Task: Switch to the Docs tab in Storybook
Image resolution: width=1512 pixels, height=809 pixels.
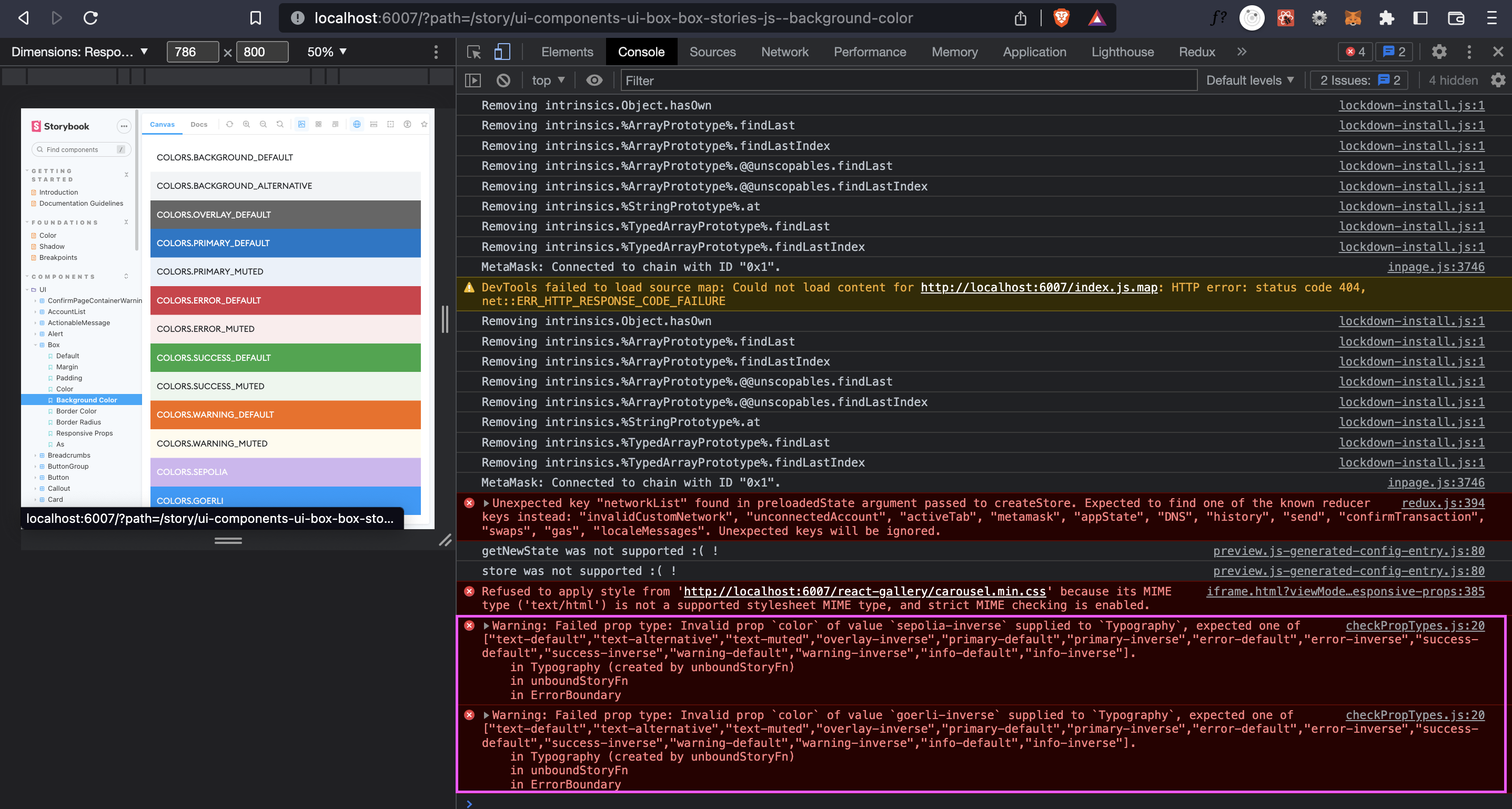Action: coord(199,124)
